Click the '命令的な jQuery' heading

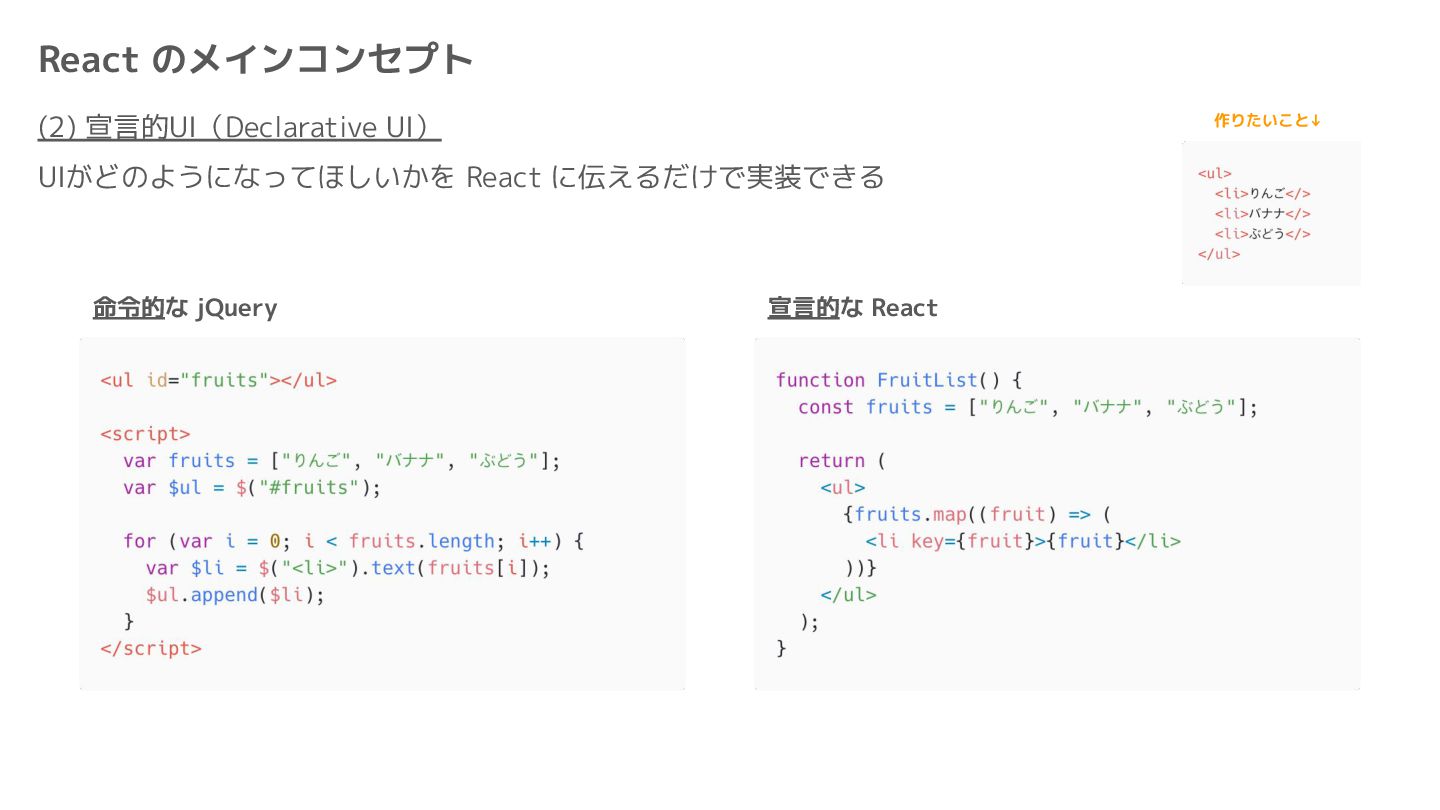pyautogui.click(x=185, y=308)
